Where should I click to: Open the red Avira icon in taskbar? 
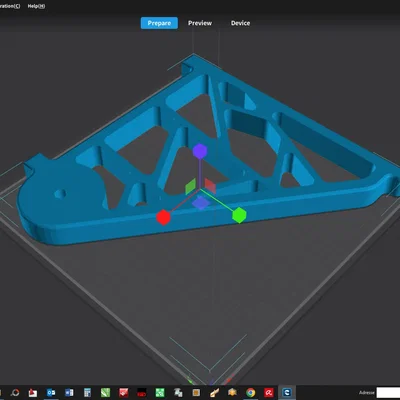(269, 393)
